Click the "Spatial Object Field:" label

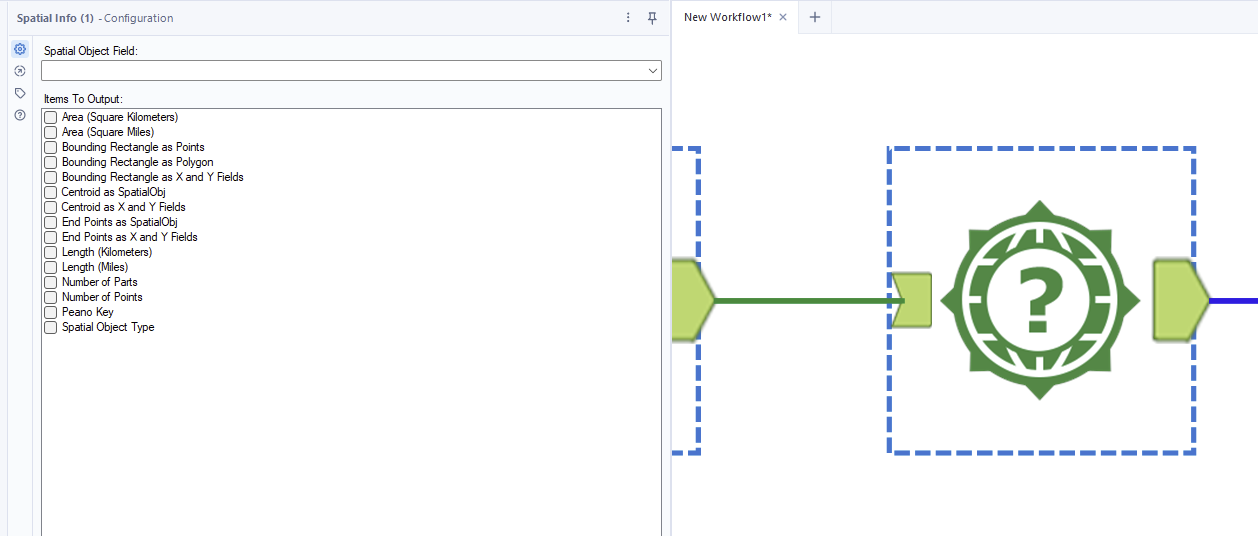tap(91, 50)
